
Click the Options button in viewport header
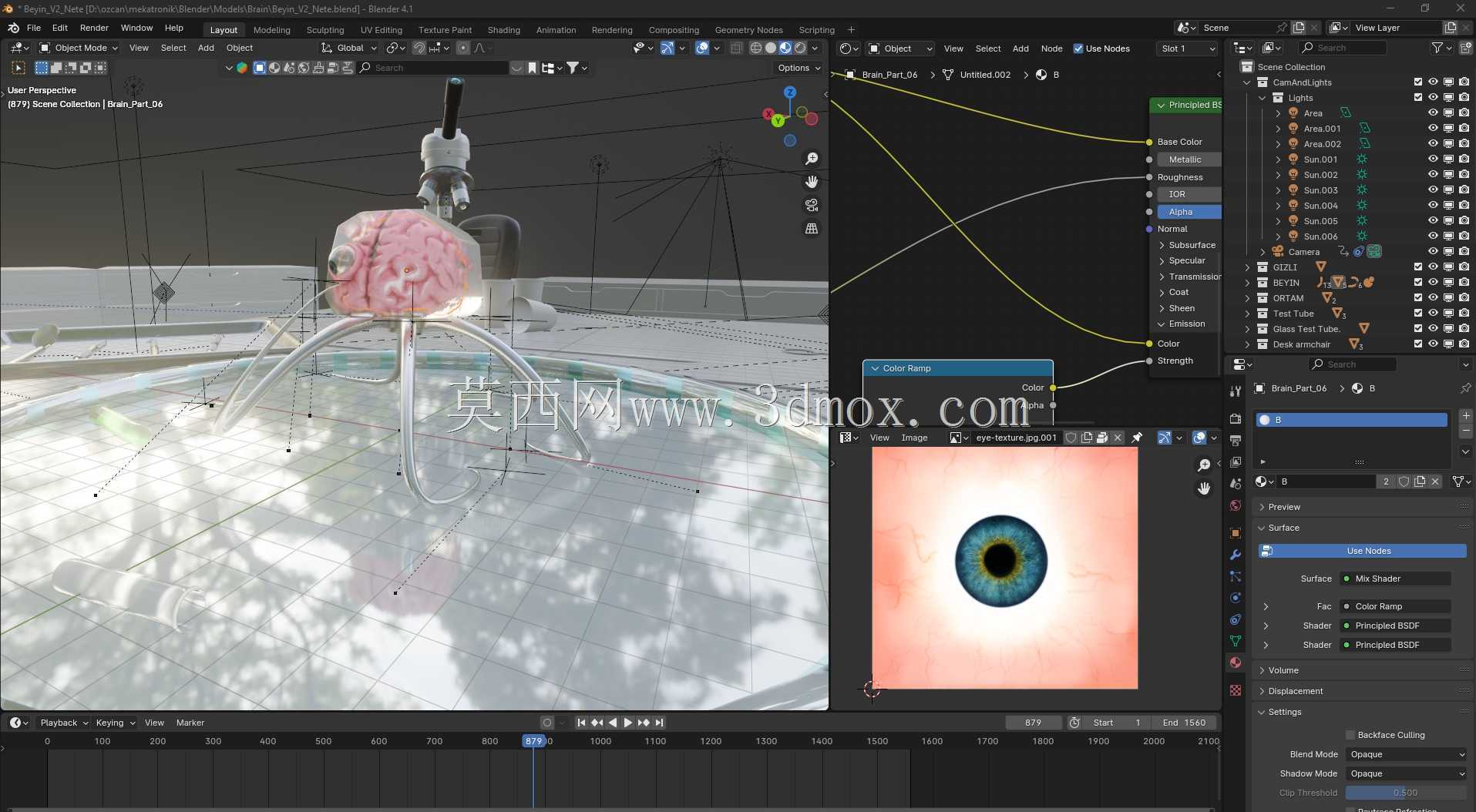coord(799,68)
